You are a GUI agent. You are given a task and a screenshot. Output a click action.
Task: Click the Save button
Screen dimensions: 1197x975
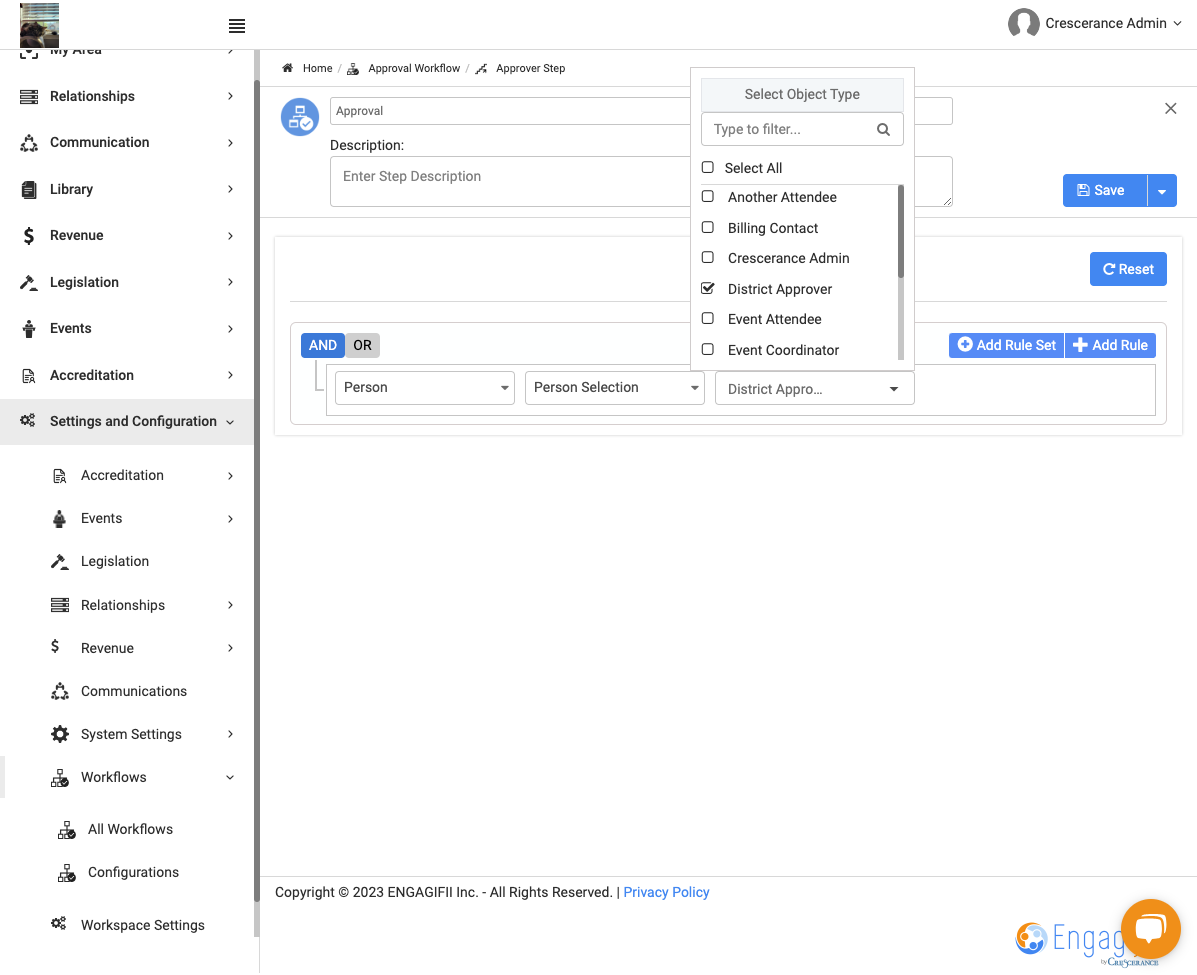(x=1105, y=191)
